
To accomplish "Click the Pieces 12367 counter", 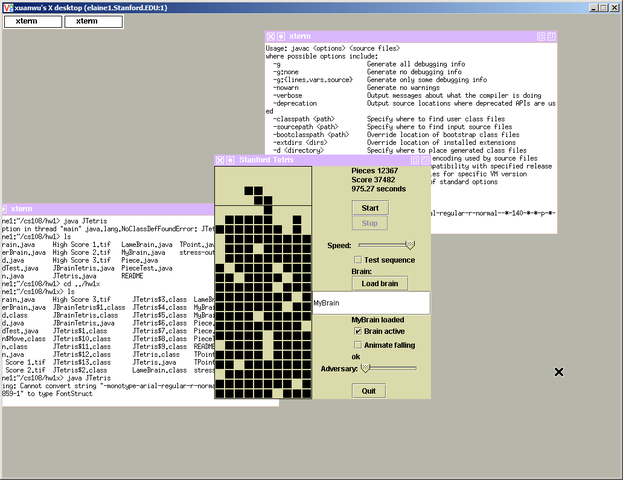I will click(x=374, y=171).
